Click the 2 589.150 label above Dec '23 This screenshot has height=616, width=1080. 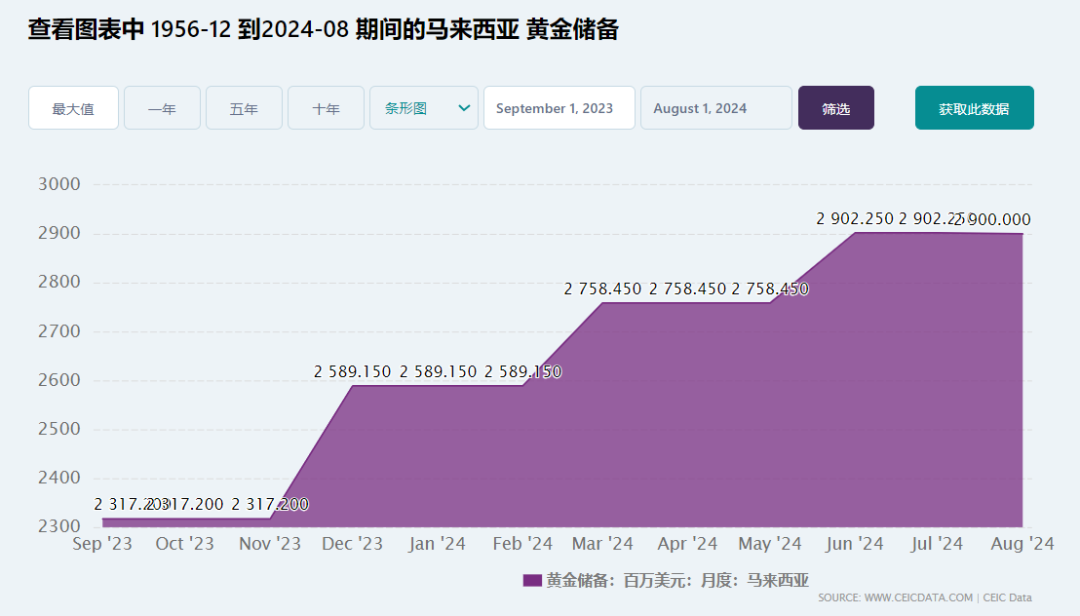coord(352,372)
